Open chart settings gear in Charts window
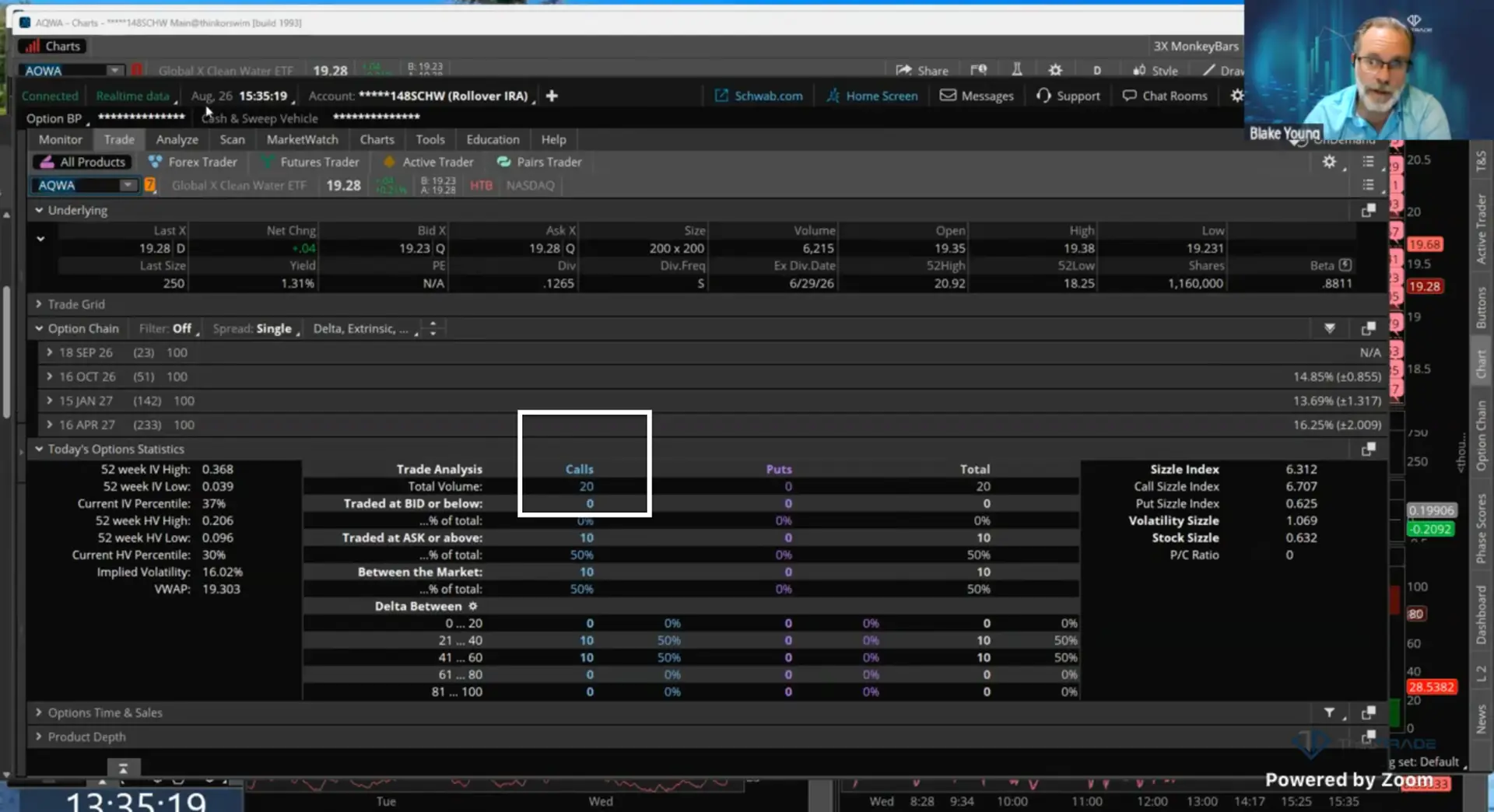 pyautogui.click(x=1055, y=70)
